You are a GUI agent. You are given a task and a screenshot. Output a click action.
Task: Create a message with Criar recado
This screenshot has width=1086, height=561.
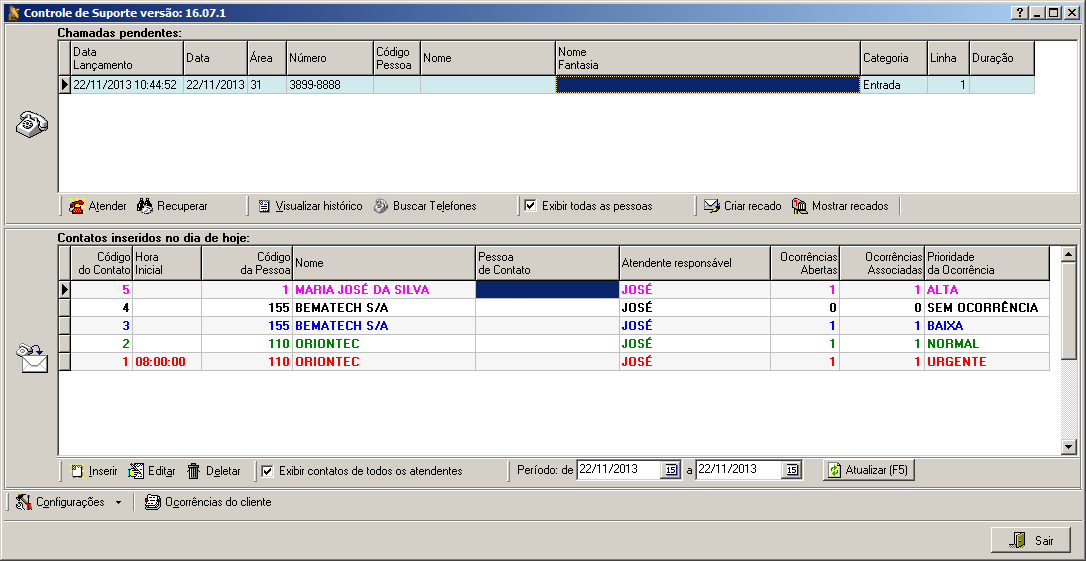pos(742,206)
